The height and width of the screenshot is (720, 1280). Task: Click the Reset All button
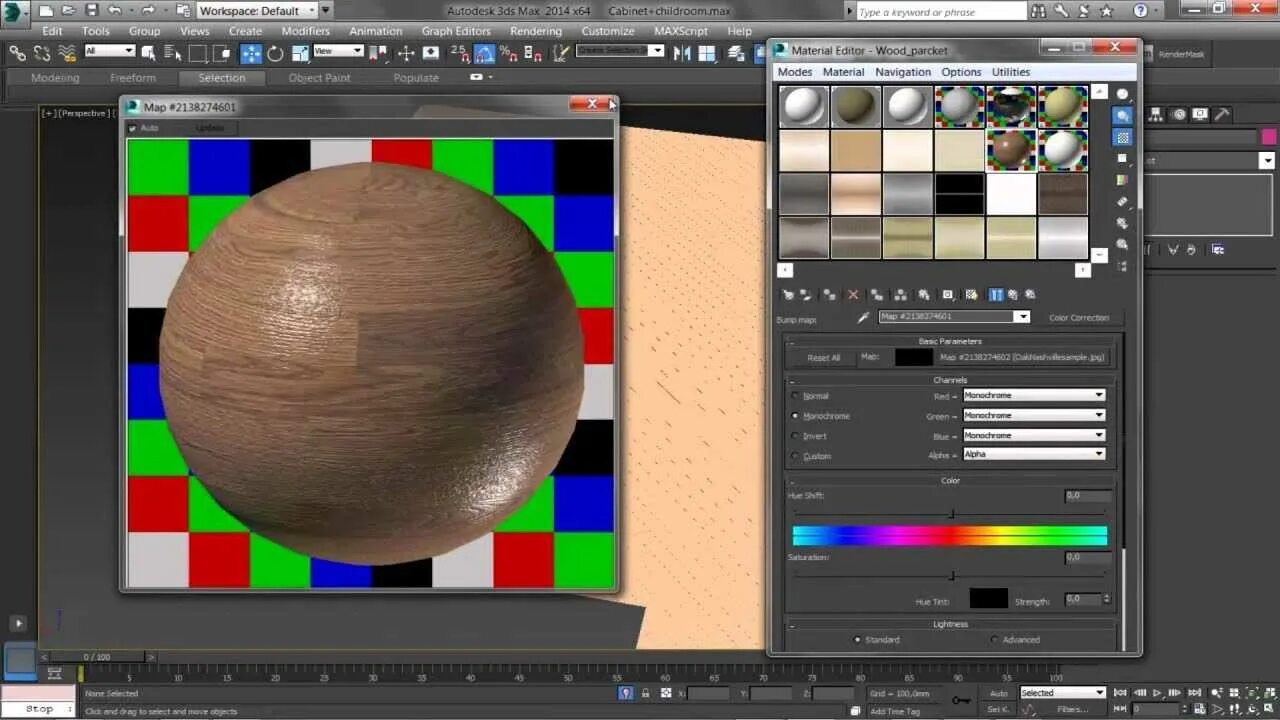click(x=824, y=358)
